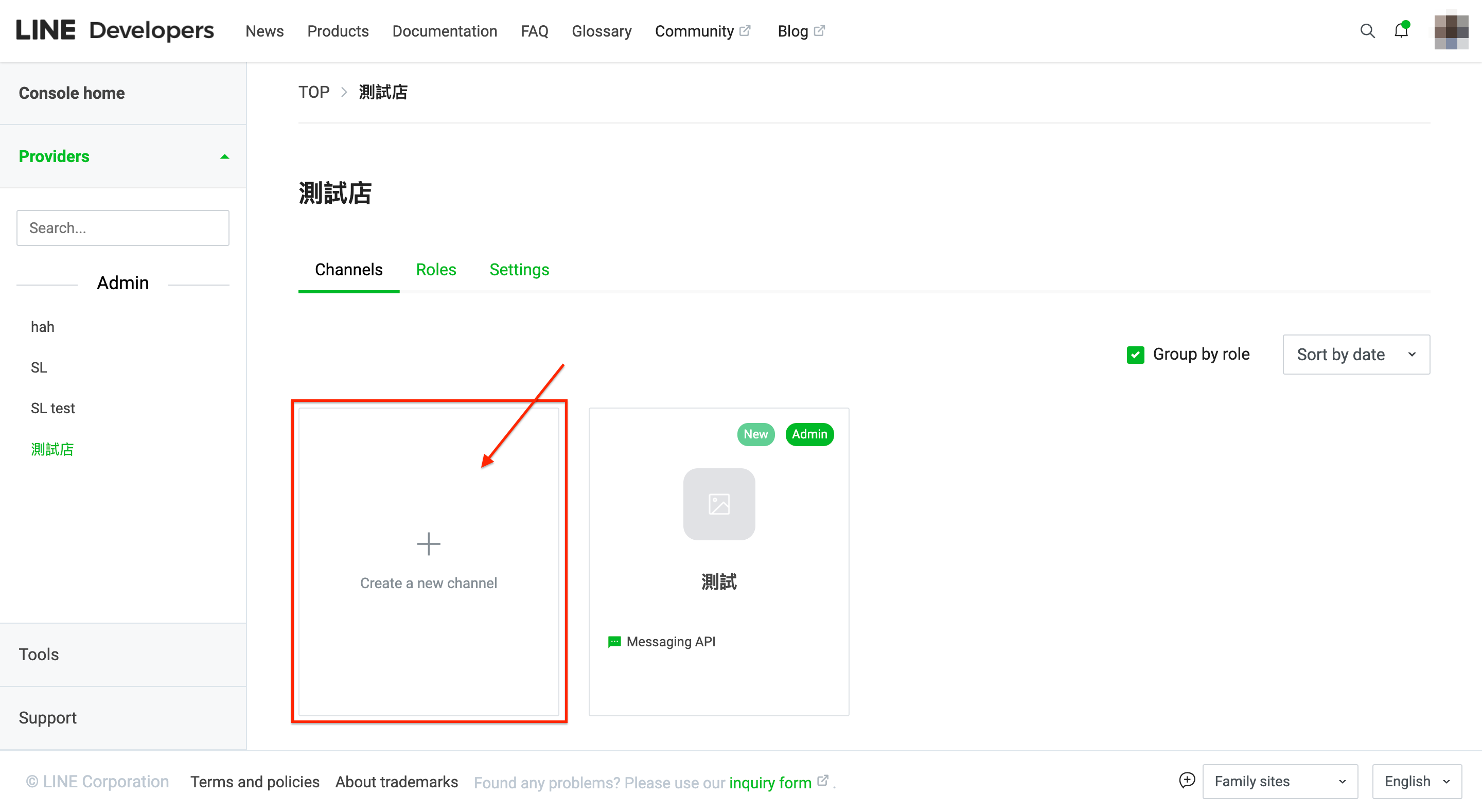This screenshot has height=812, width=1482.
Task: Open the inquiry form link
Action: pos(770,782)
